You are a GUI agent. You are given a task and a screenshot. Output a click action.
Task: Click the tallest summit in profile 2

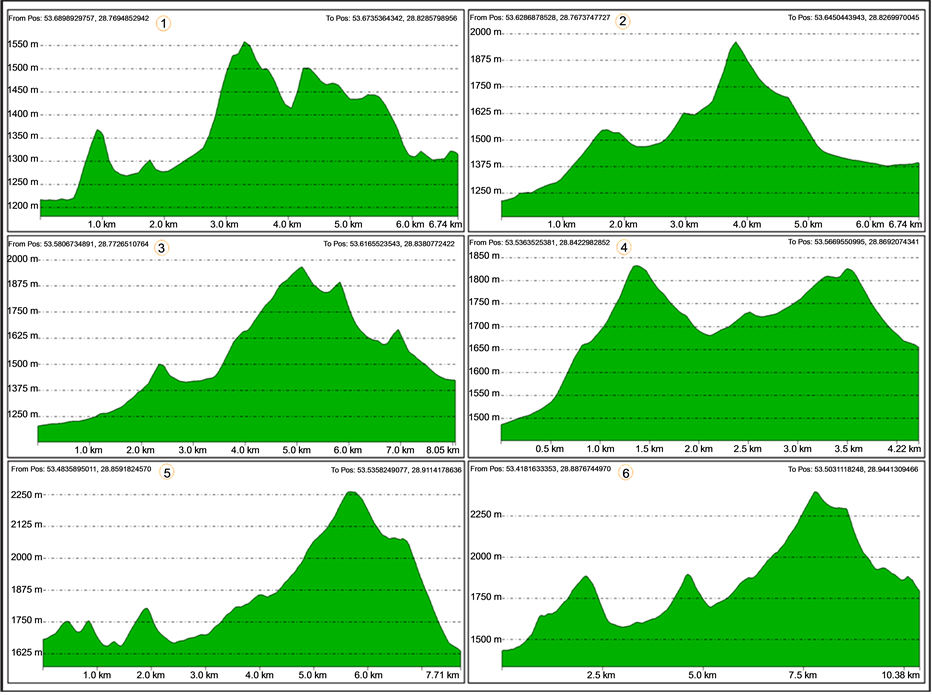pos(736,43)
